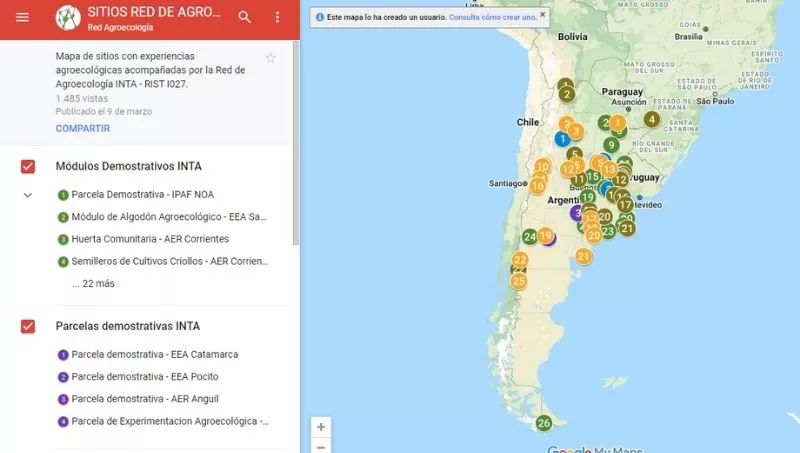Select Parcela Demostrativa - IPAF NOA
800x453 pixels.
142,195
